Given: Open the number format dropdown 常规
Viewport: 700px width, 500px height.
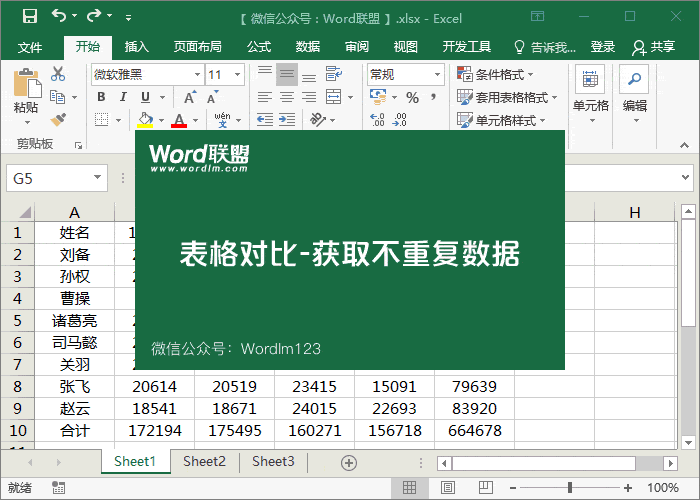Looking at the screenshot, I should point(405,74).
